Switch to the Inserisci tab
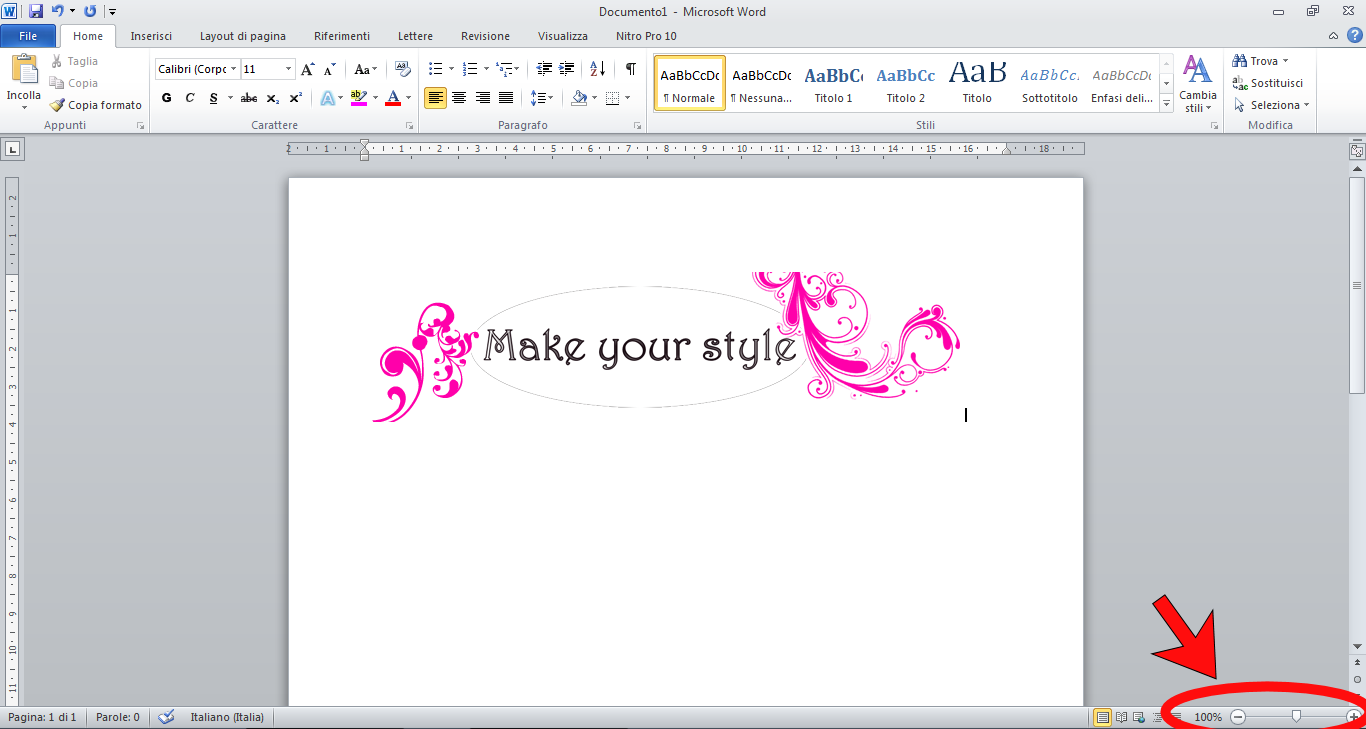Image resolution: width=1366 pixels, height=729 pixels. pos(151,36)
